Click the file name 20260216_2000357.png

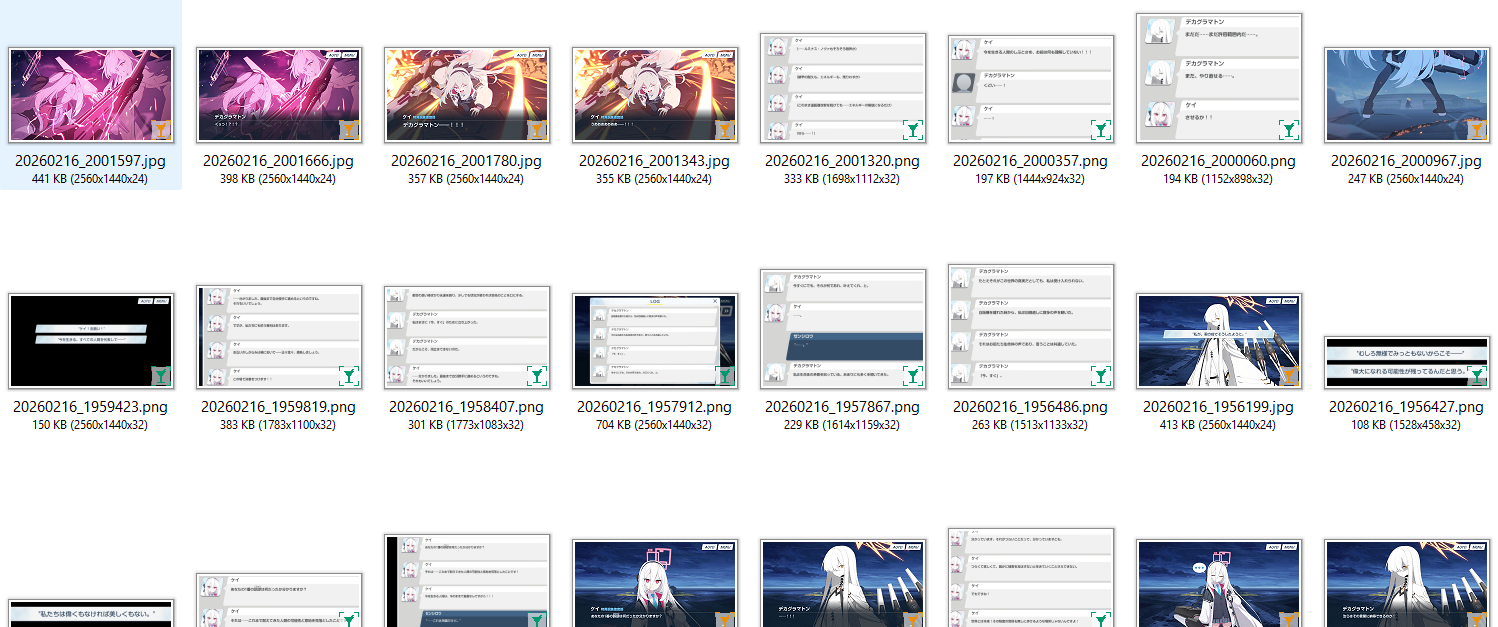[1031, 161]
